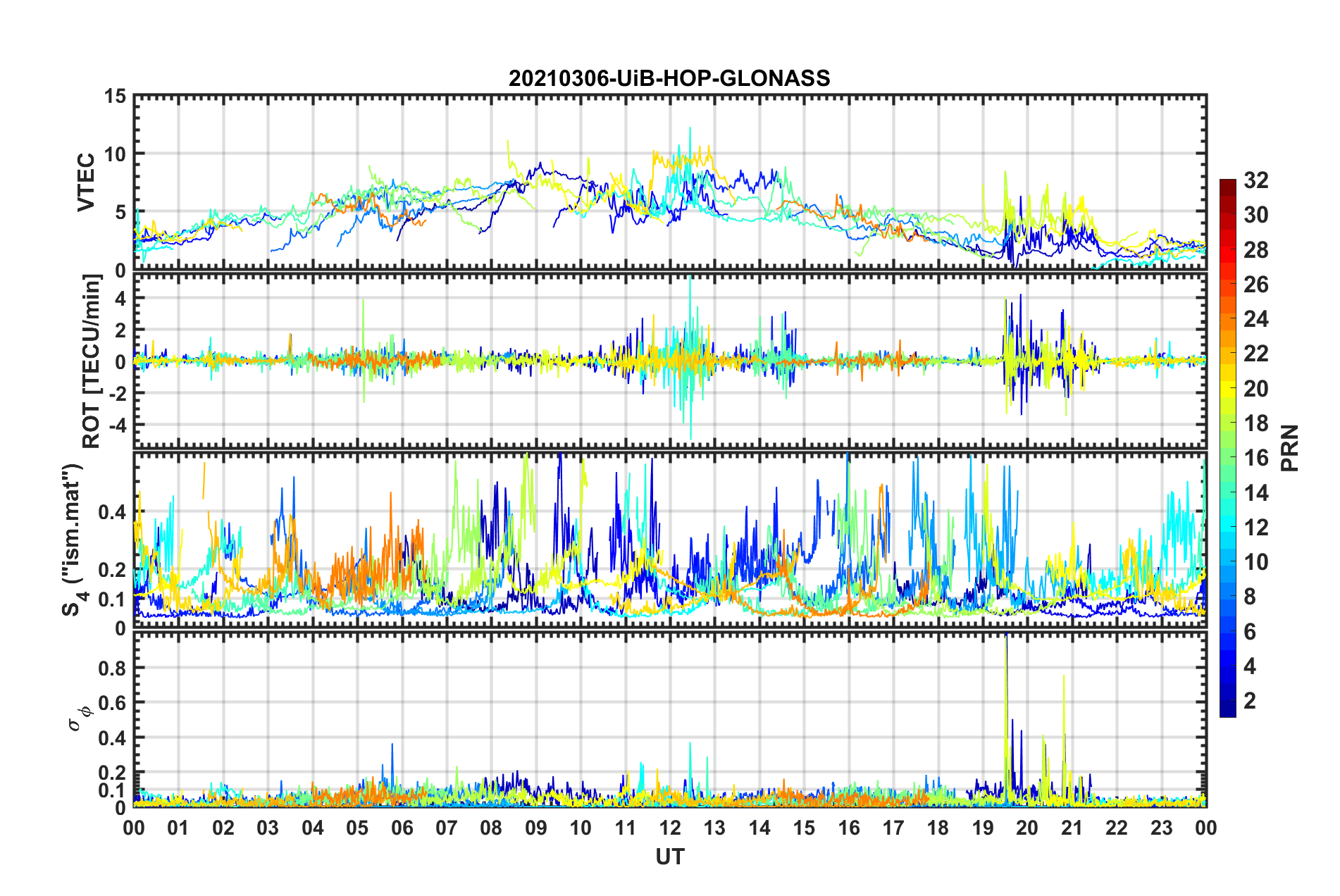1340x896 pixels.
Task: Click the colorbar tick label 20
Action: (1255, 389)
